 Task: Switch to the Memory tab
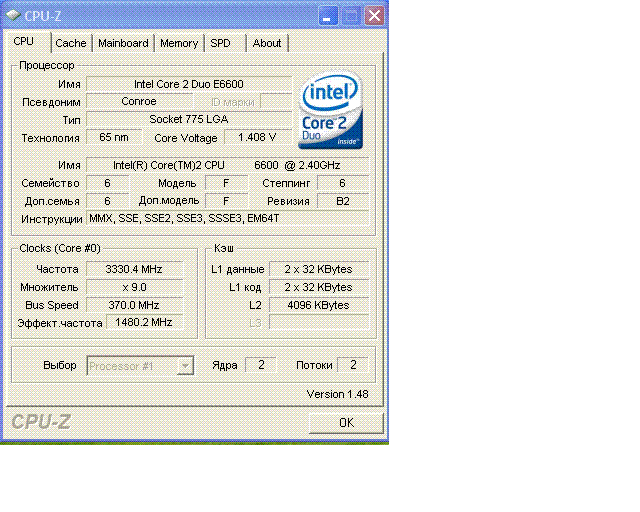click(179, 43)
